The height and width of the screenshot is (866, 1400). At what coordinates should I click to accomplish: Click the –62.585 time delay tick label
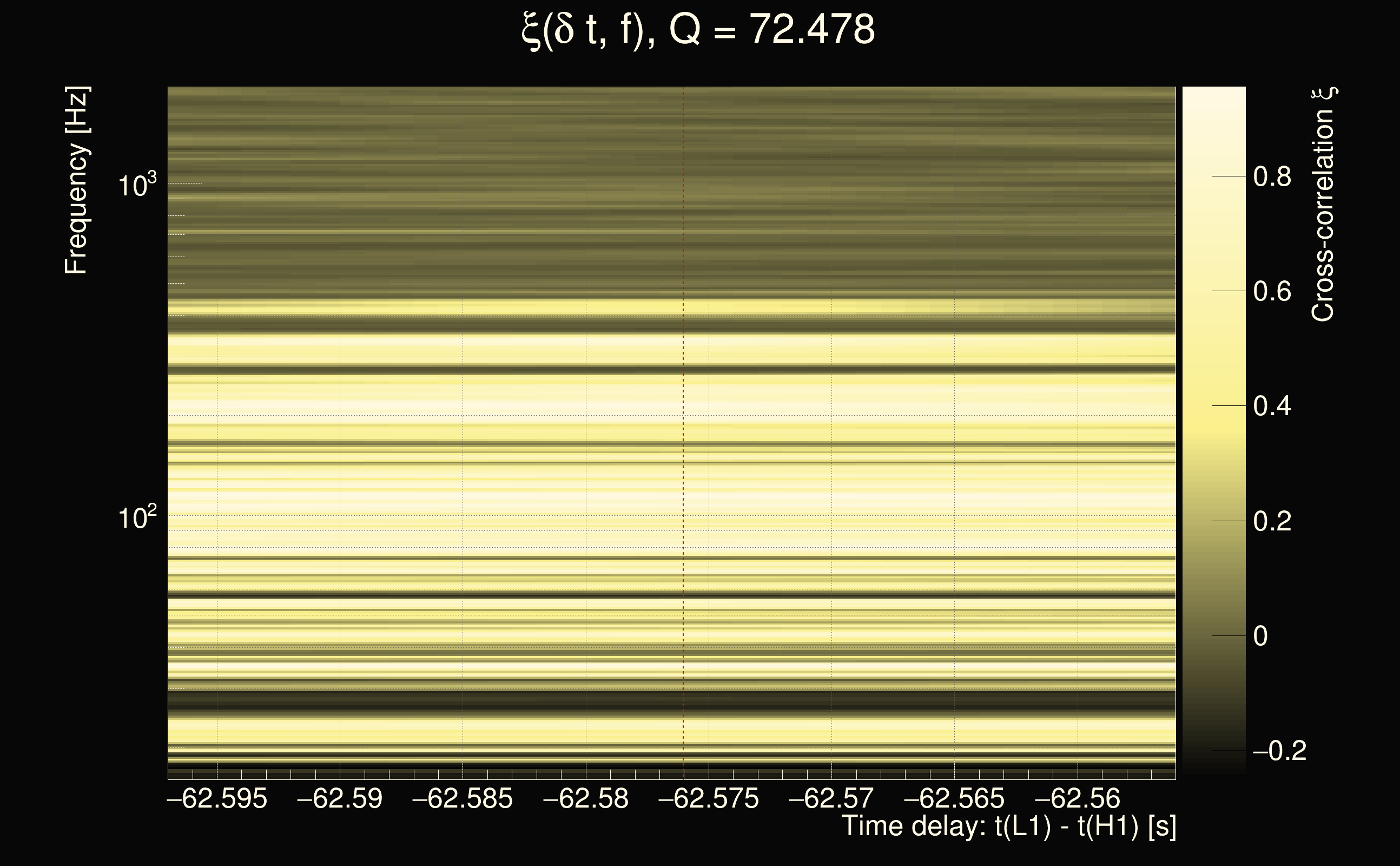click(463, 798)
